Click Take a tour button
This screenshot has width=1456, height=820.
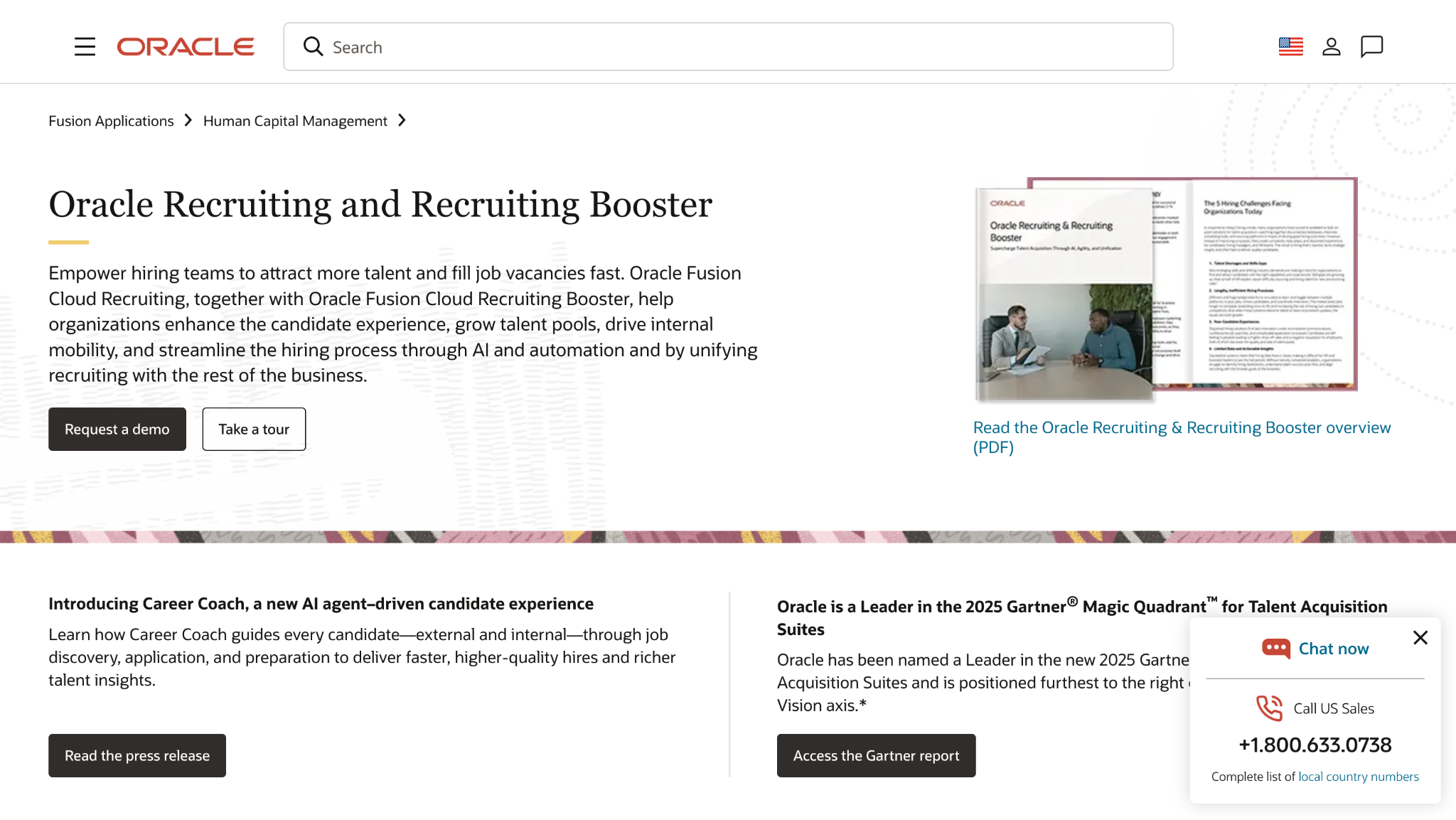(254, 429)
